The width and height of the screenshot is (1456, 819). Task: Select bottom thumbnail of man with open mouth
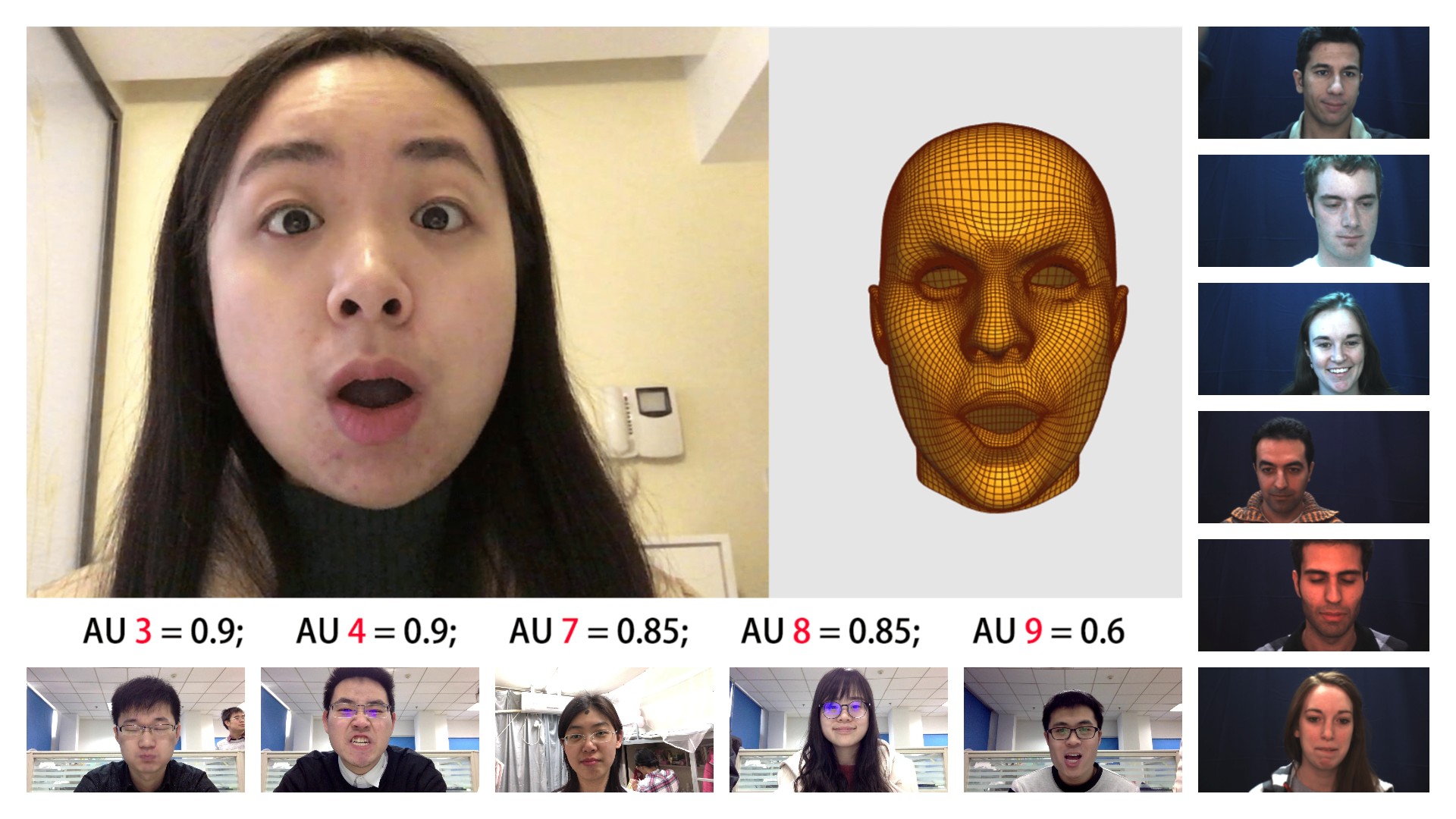[1072, 730]
